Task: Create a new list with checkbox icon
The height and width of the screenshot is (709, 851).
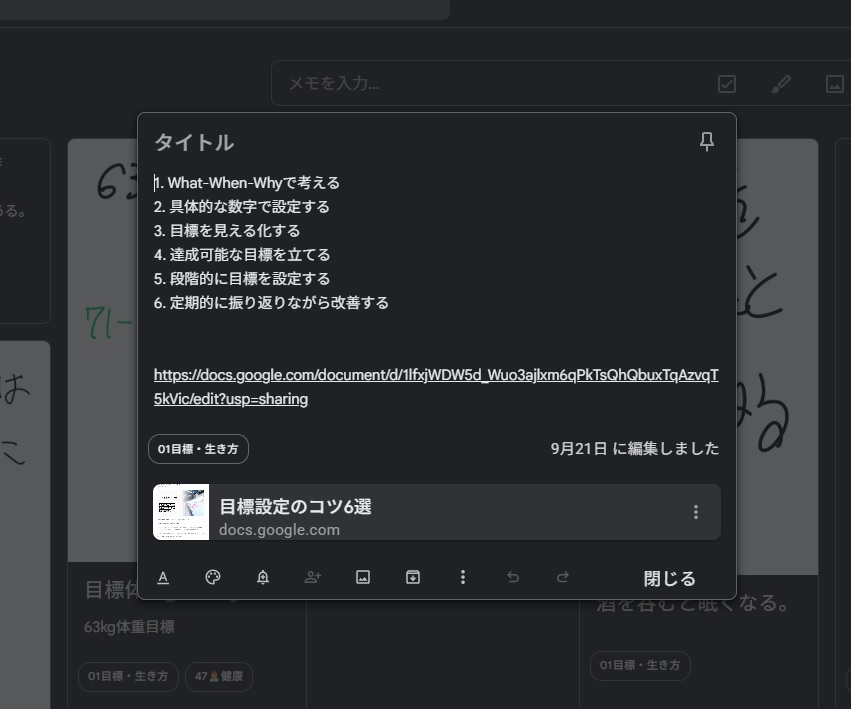Action: click(727, 84)
